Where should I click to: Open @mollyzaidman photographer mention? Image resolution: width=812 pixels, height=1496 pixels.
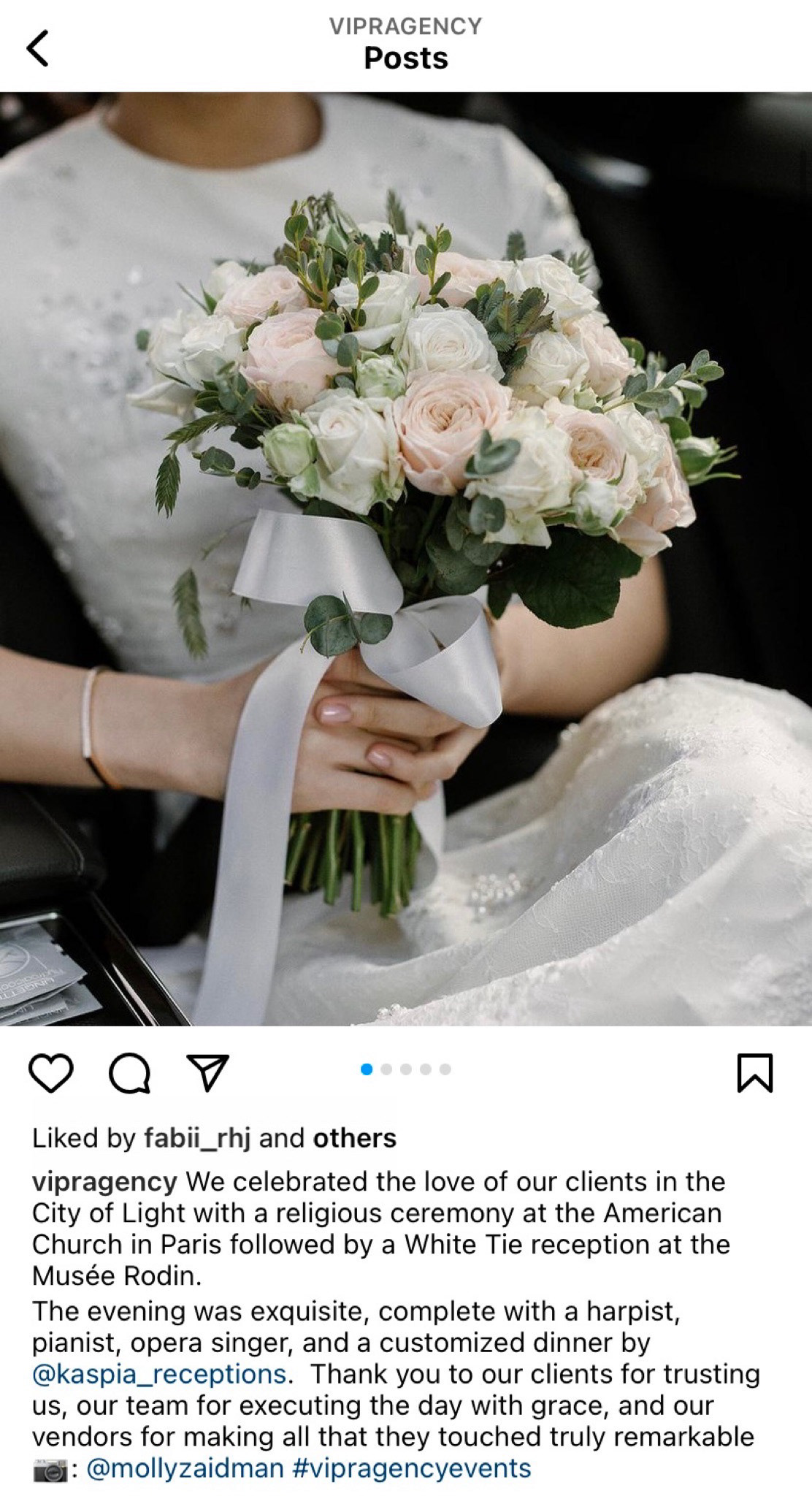click(185, 1468)
